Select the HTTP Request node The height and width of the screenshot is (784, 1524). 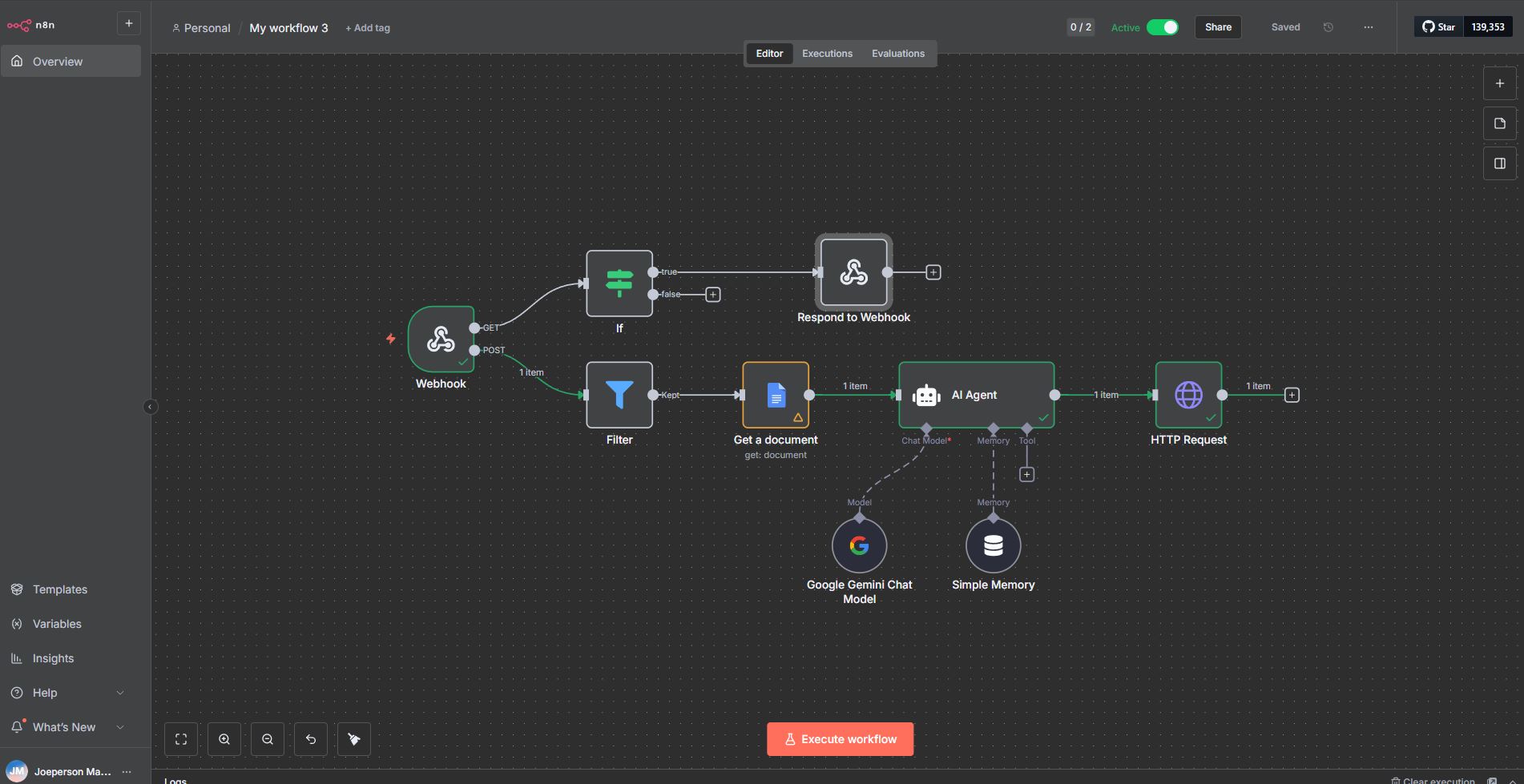click(x=1188, y=395)
